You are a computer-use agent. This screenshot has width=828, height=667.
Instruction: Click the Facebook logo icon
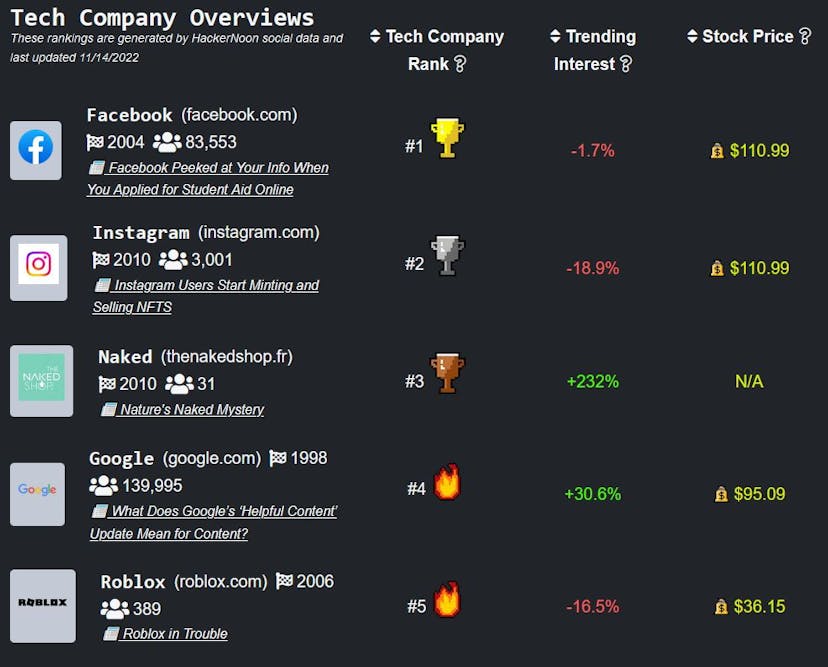tap(36, 149)
